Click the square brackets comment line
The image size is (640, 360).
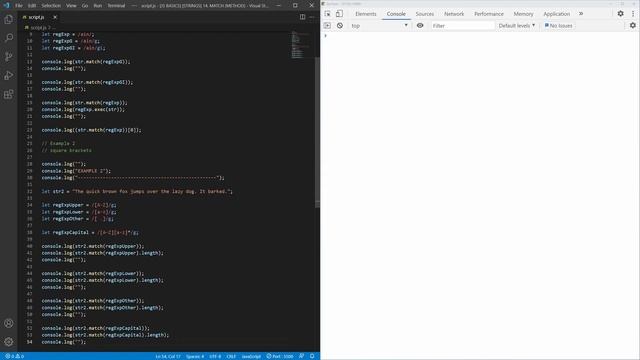point(66,150)
